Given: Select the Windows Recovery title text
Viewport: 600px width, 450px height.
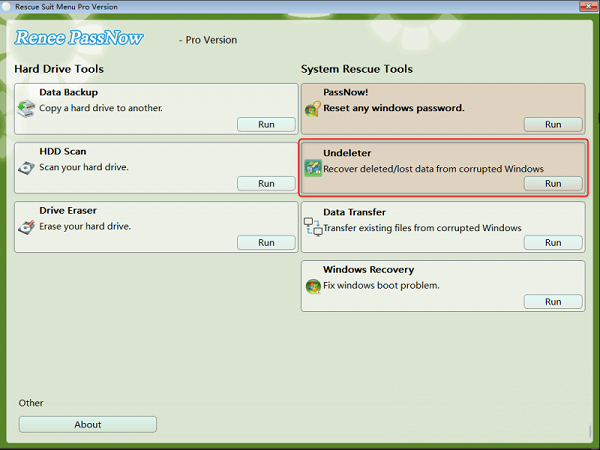Looking at the screenshot, I should 368,269.
